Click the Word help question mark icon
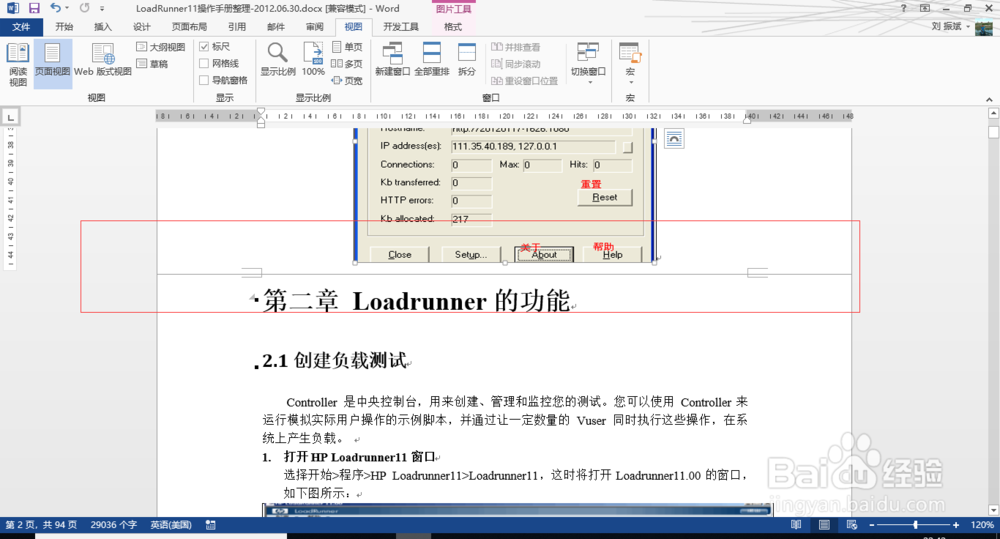The width and height of the screenshot is (1000, 539). pyautogui.click(x=903, y=8)
